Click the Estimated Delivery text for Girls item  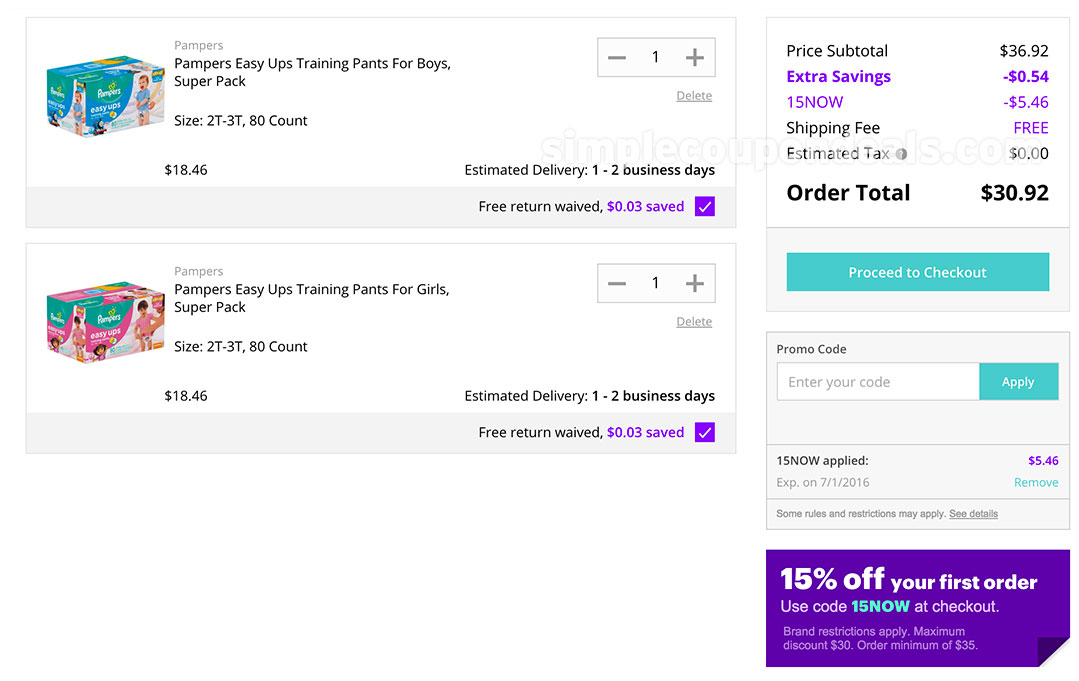[x=589, y=396]
